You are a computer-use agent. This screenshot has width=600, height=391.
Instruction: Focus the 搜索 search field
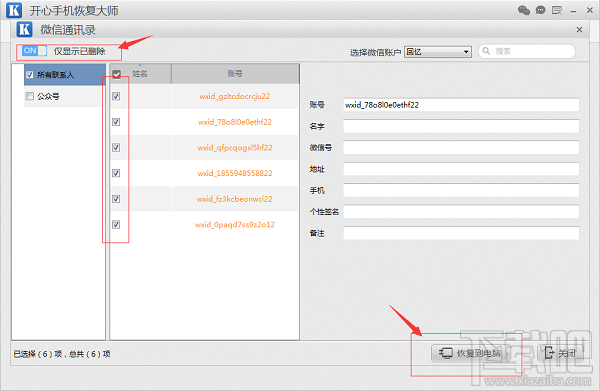(x=527, y=51)
